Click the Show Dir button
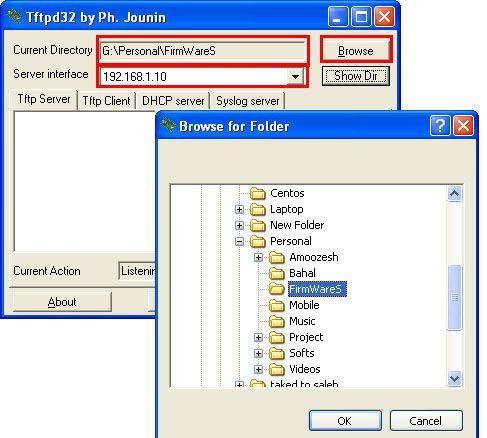 (x=356, y=76)
